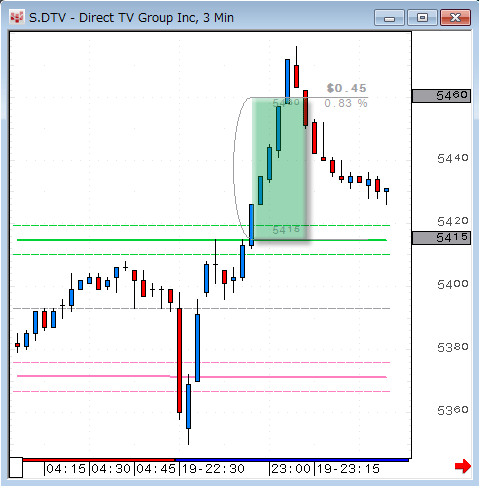Close the S.DTV chart window
Image resolution: width=479 pixels, height=486 pixels.
455,17
